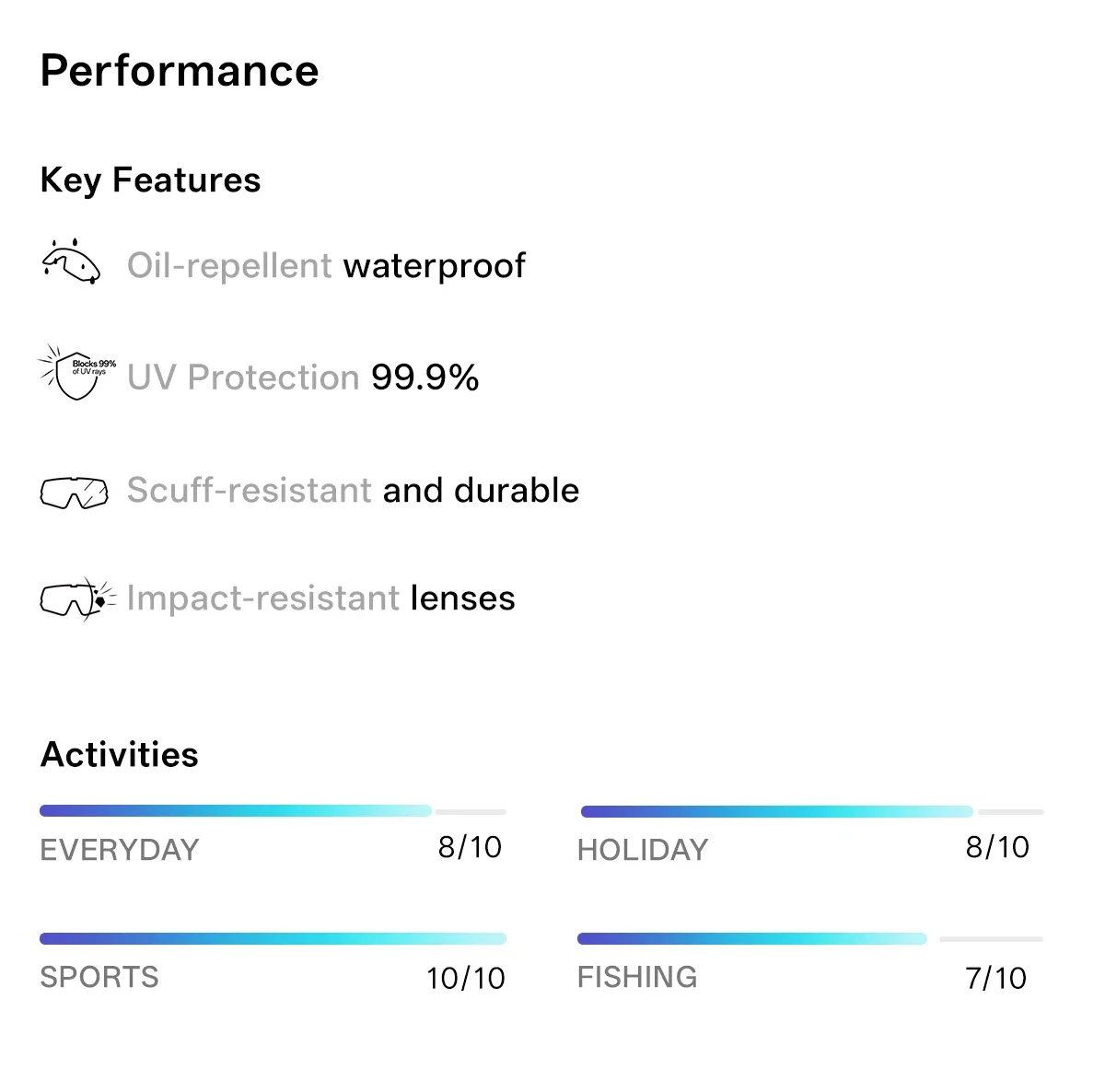This screenshot has width=1105, height=1092.
Task: Click the impact-resistant lenses goggles icon
Action: pyautogui.click(x=78, y=599)
